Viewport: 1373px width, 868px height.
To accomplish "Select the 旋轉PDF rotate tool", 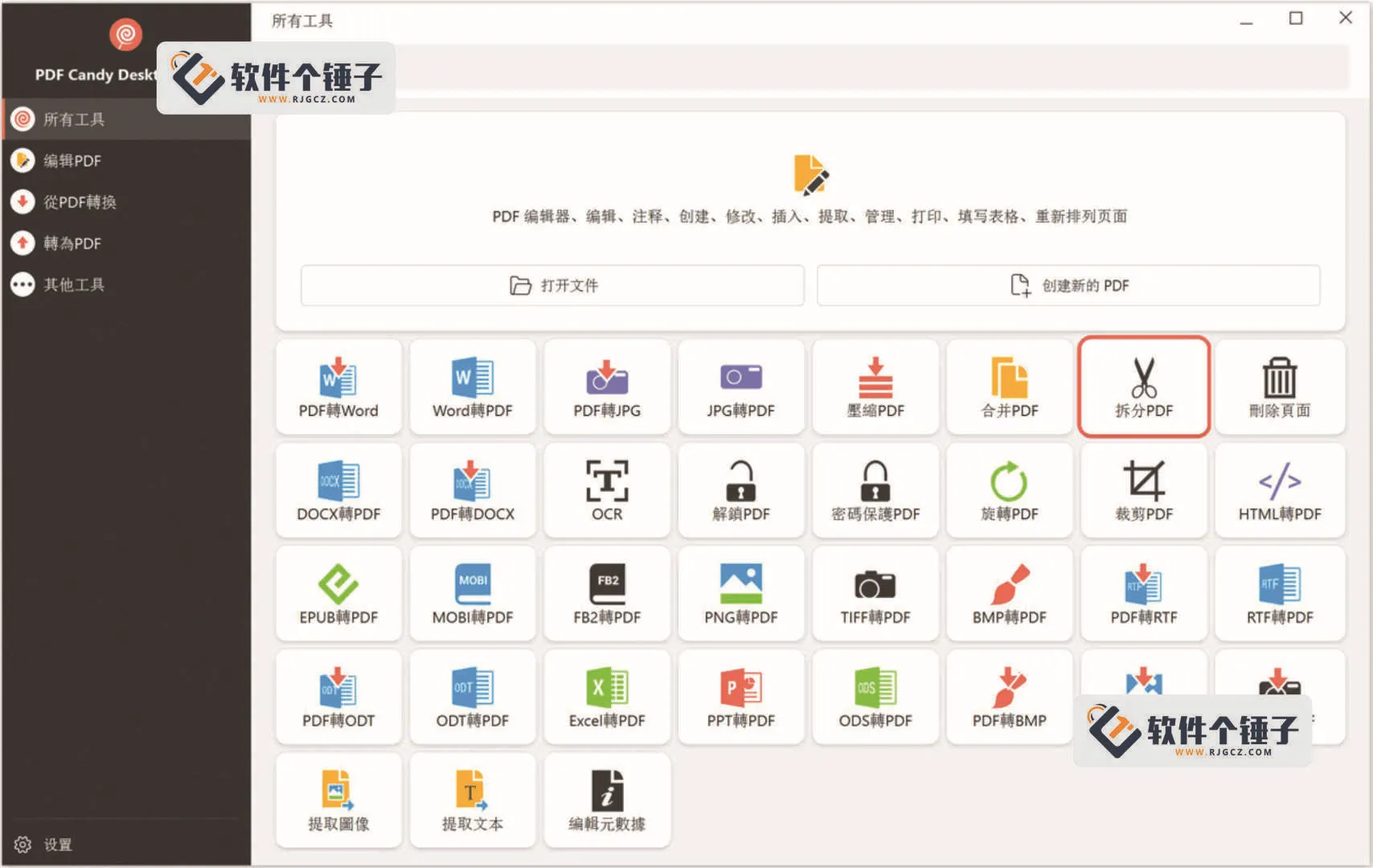I will pos(1009,490).
